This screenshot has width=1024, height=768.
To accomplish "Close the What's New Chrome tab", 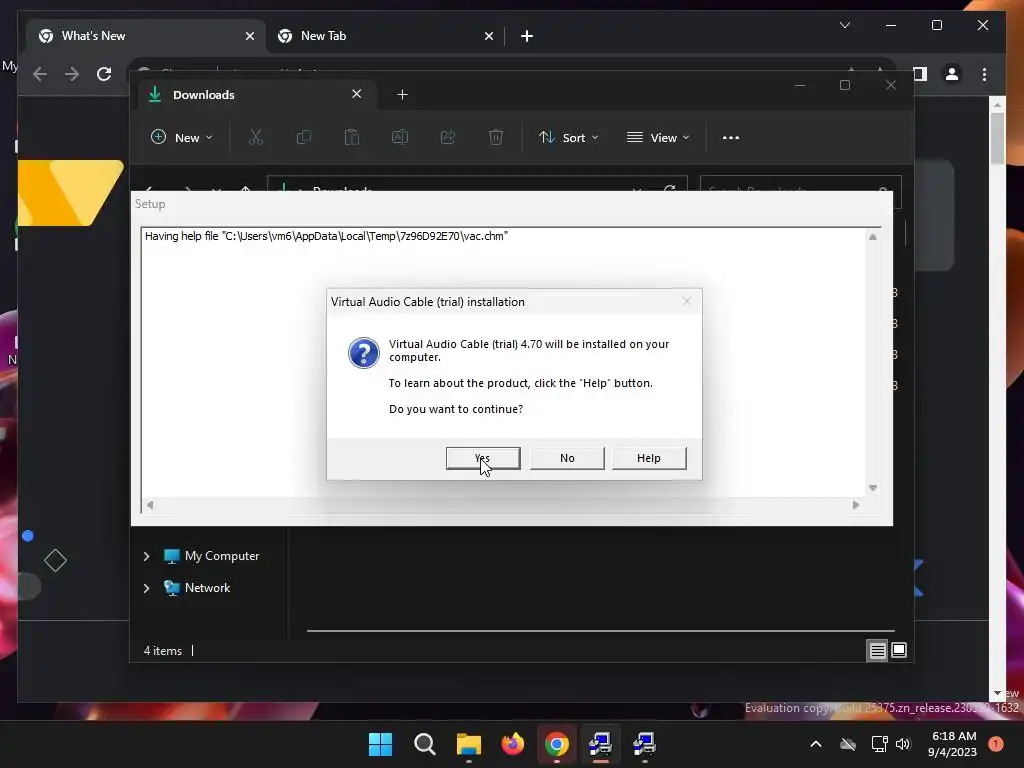I will [x=249, y=36].
